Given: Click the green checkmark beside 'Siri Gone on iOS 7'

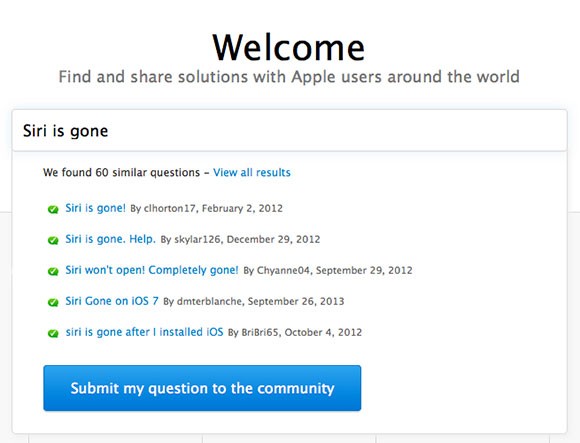Looking at the screenshot, I should (x=53, y=302).
